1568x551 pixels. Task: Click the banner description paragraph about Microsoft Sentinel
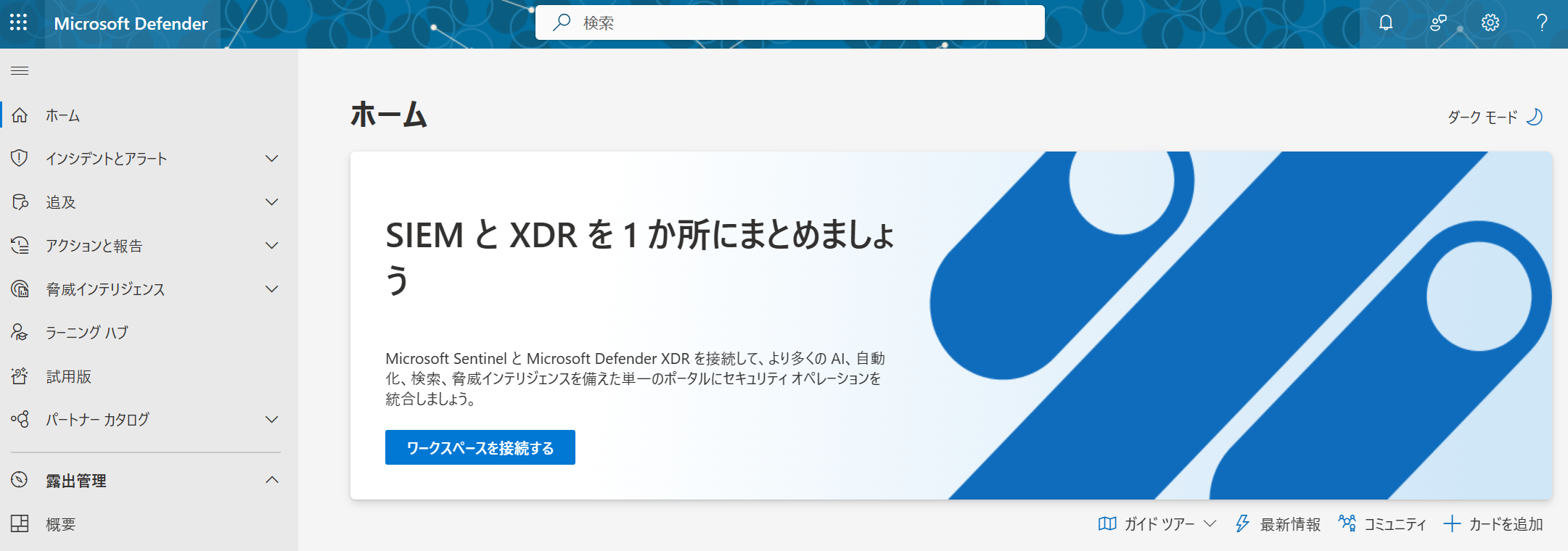pyautogui.click(x=635, y=378)
